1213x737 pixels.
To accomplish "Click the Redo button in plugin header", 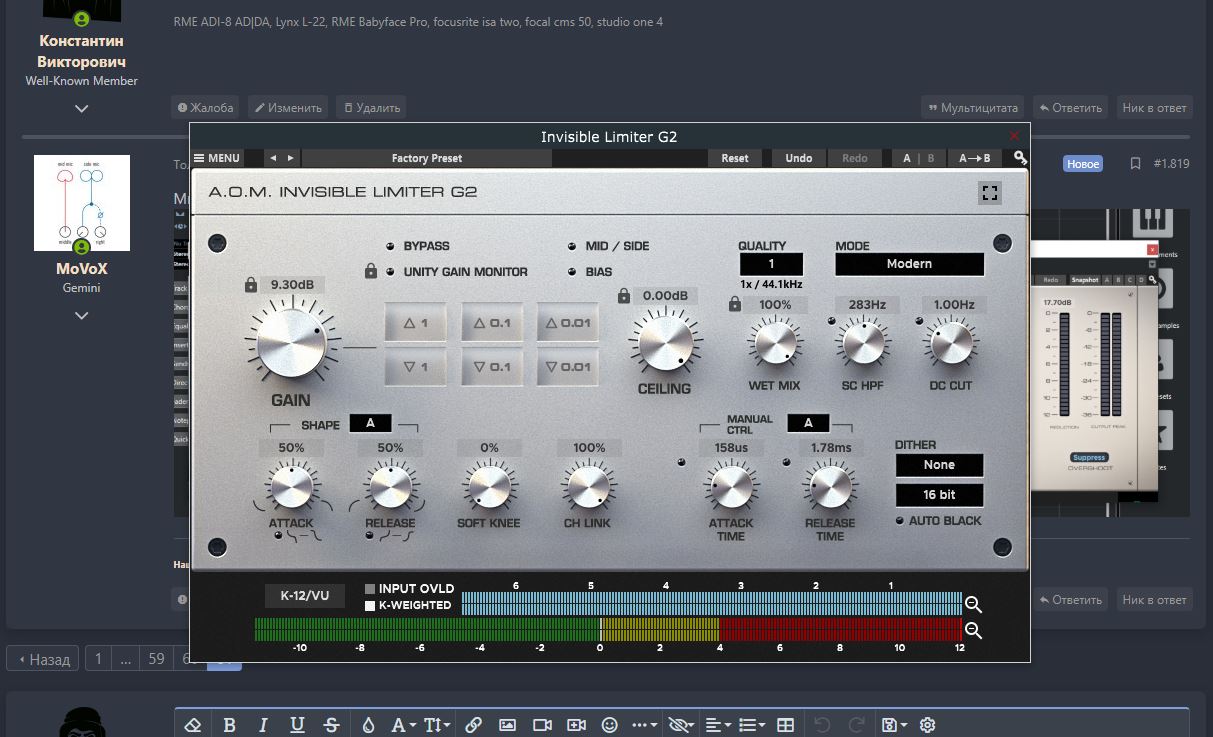I will coord(855,158).
